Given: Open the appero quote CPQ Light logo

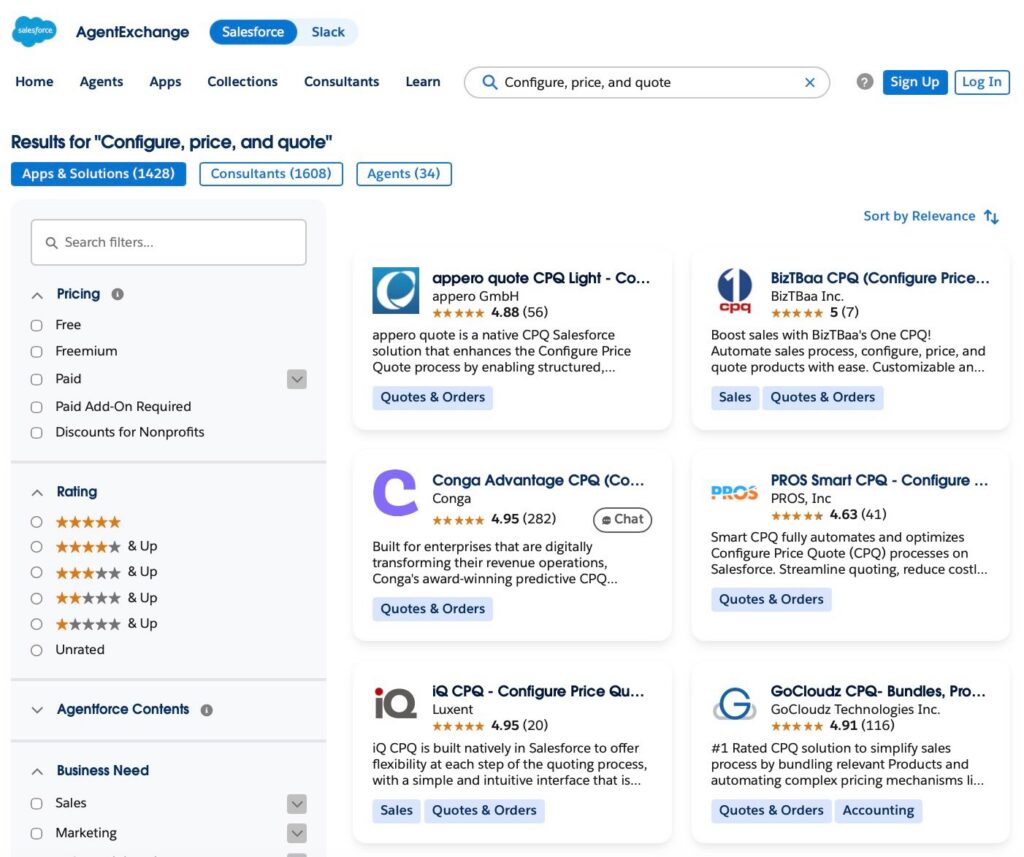Looking at the screenshot, I should 396,290.
